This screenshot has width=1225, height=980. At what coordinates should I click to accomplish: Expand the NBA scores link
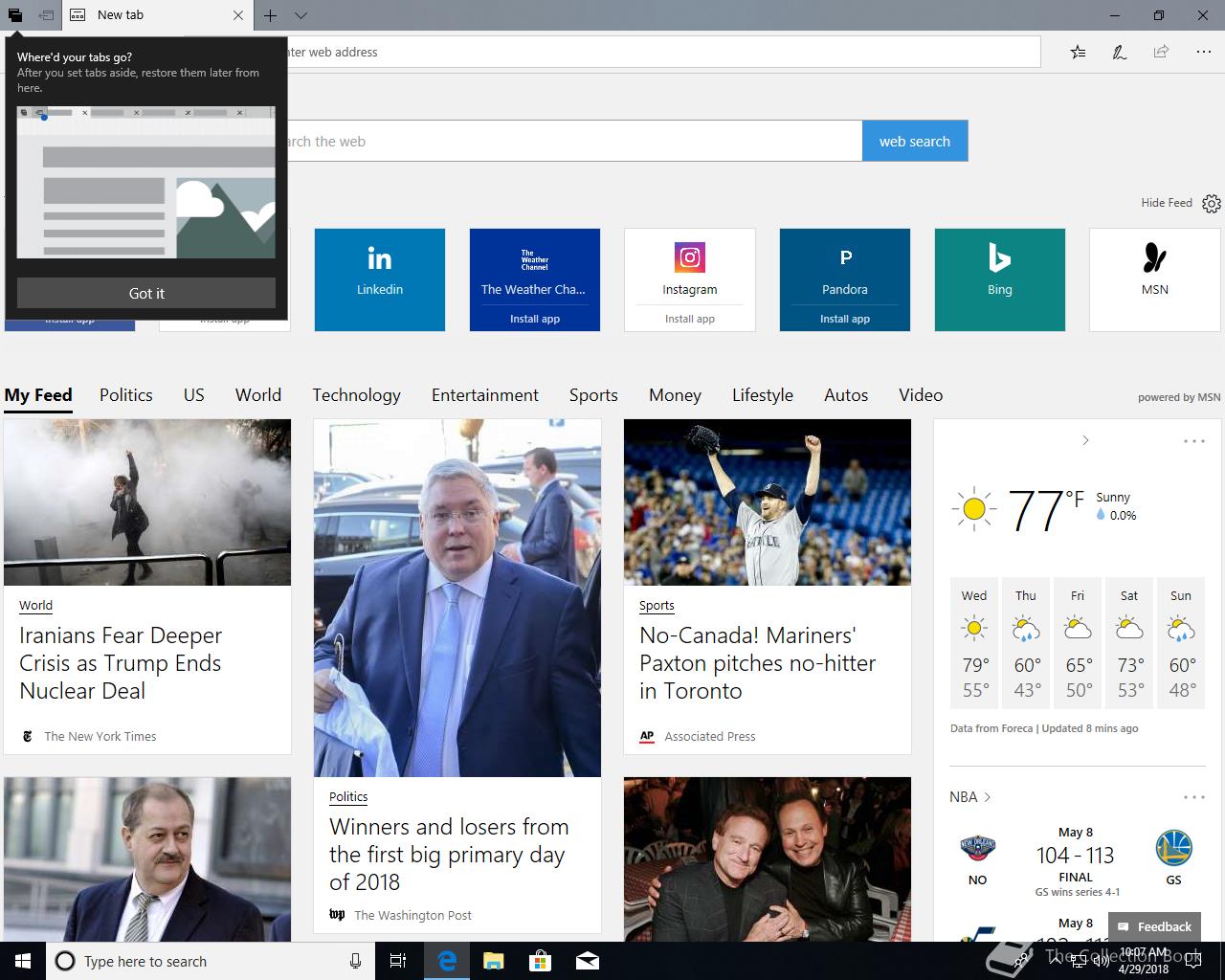(x=969, y=797)
